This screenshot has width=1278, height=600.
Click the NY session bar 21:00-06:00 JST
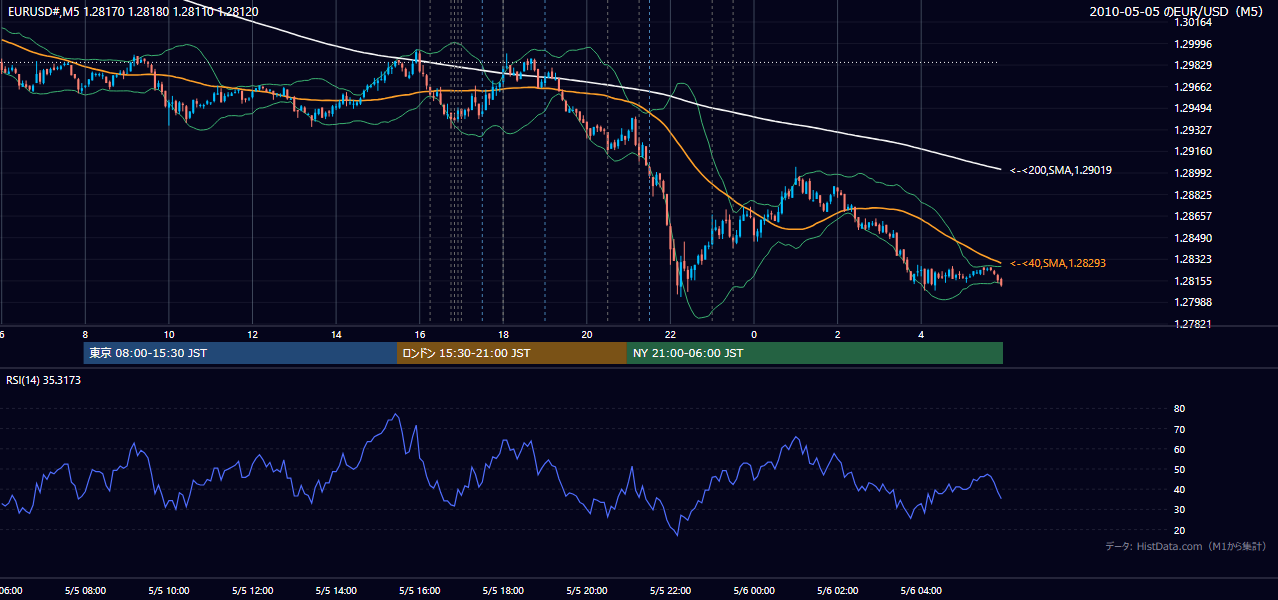click(x=815, y=353)
